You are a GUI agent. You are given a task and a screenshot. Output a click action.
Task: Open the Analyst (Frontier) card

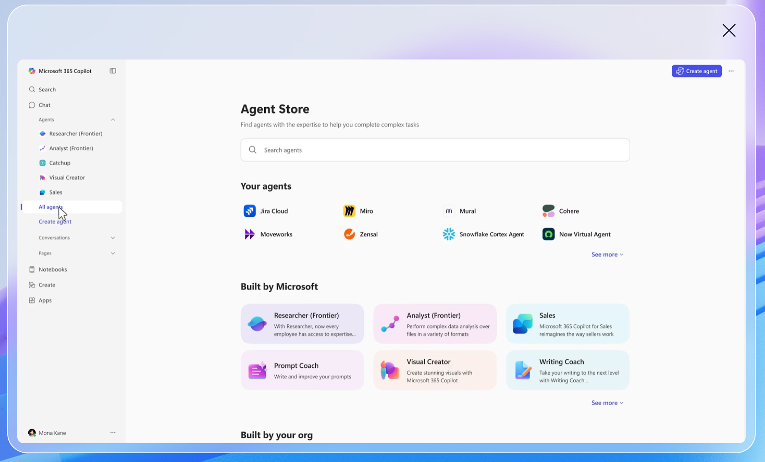pos(435,324)
